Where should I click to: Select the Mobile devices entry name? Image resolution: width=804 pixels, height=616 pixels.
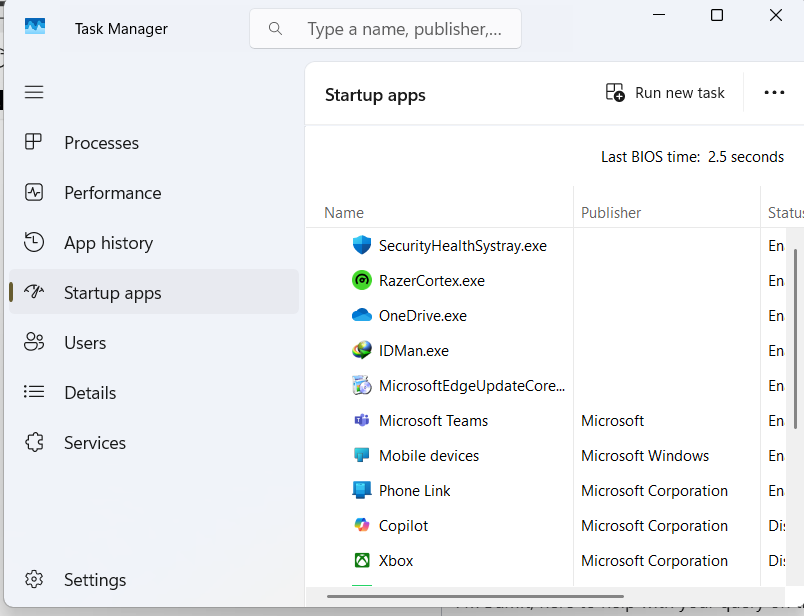429,455
